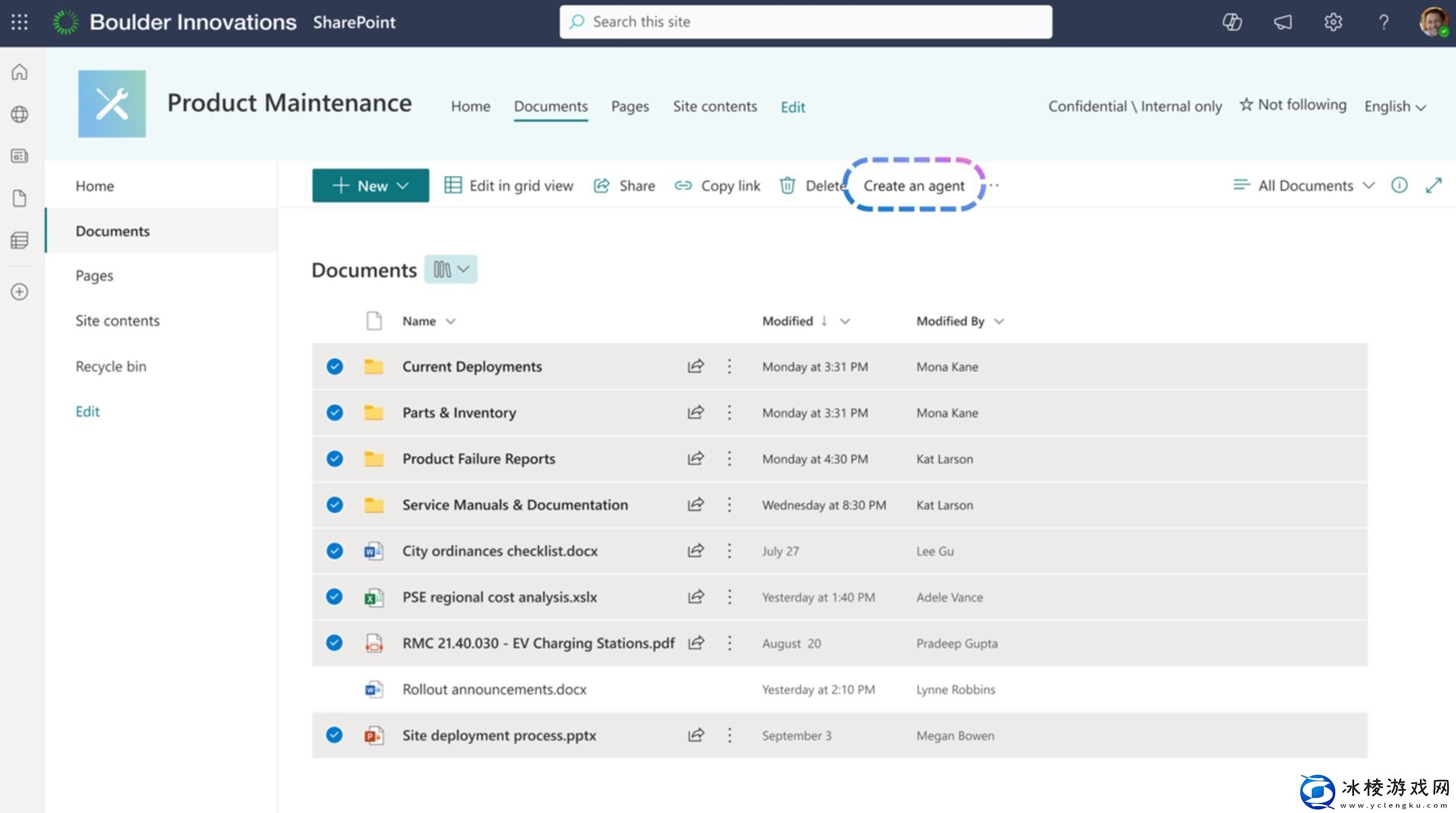This screenshot has height=813, width=1456.
Task: Toggle Site deployment process.pptx selection checkmark
Action: click(x=335, y=735)
